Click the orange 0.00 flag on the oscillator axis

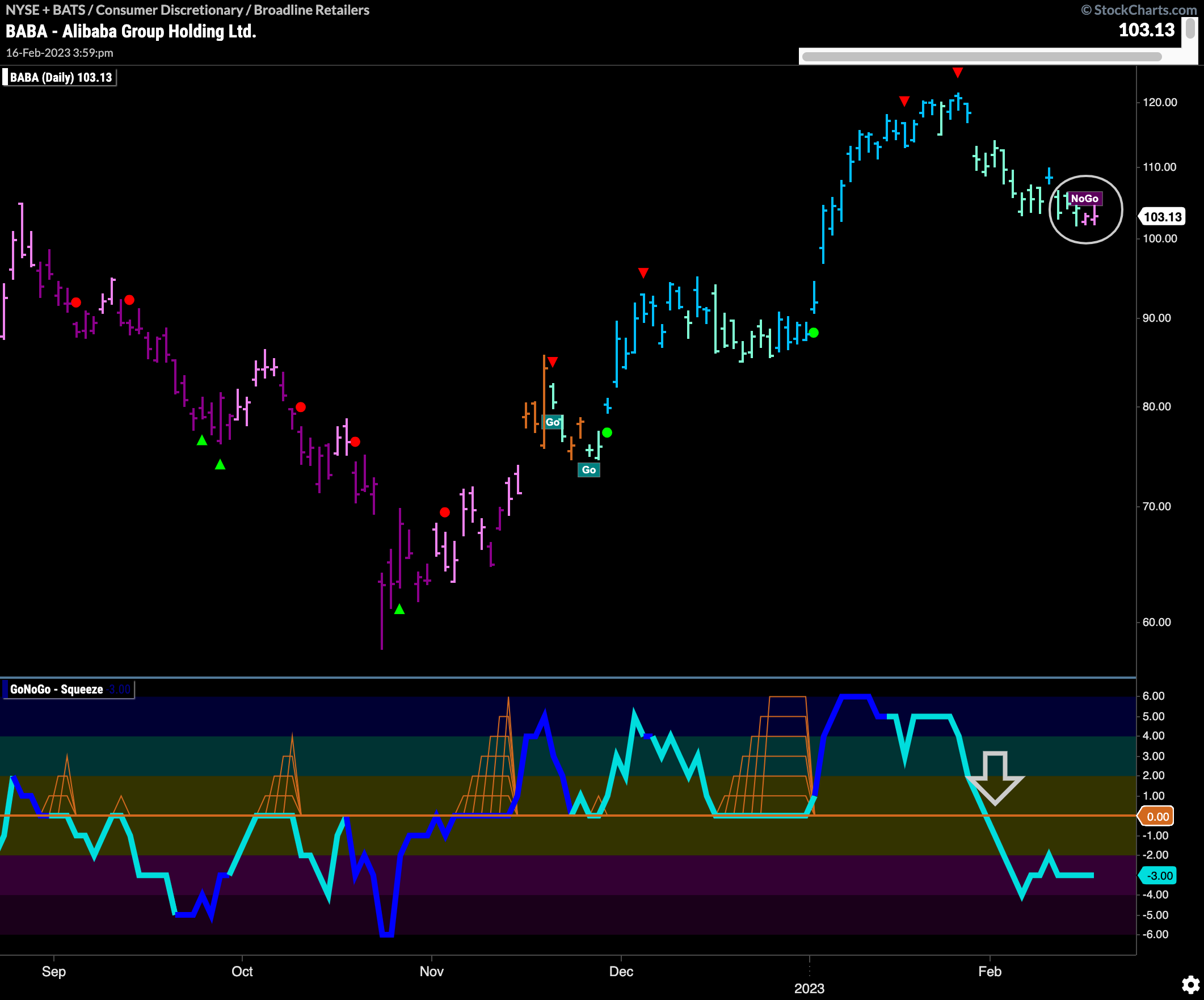(x=1157, y=817)
